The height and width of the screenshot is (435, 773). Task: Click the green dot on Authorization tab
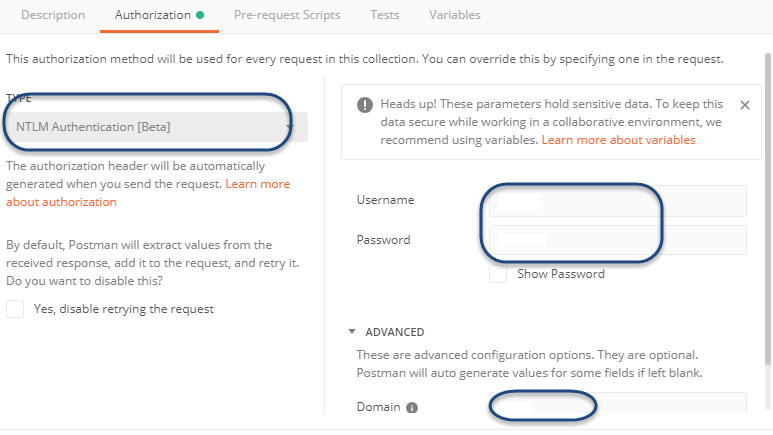[200, 15]
